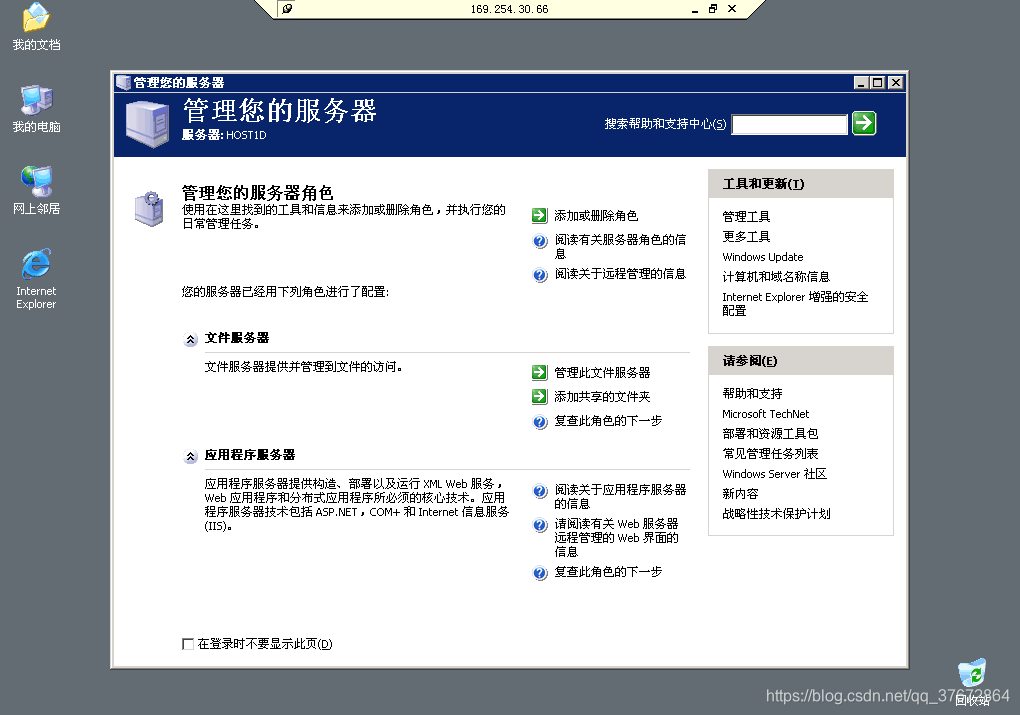The height and width of the screenshot is (715, 1020).
Task: Minimize the 管理您的服务器 window
Action: click(x=861, y=83)
